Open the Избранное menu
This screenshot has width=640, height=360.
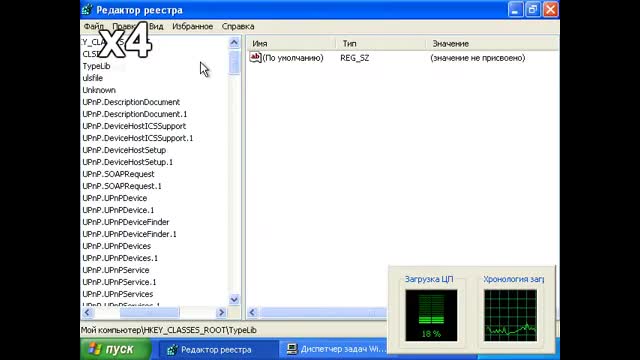click(193, 27)
